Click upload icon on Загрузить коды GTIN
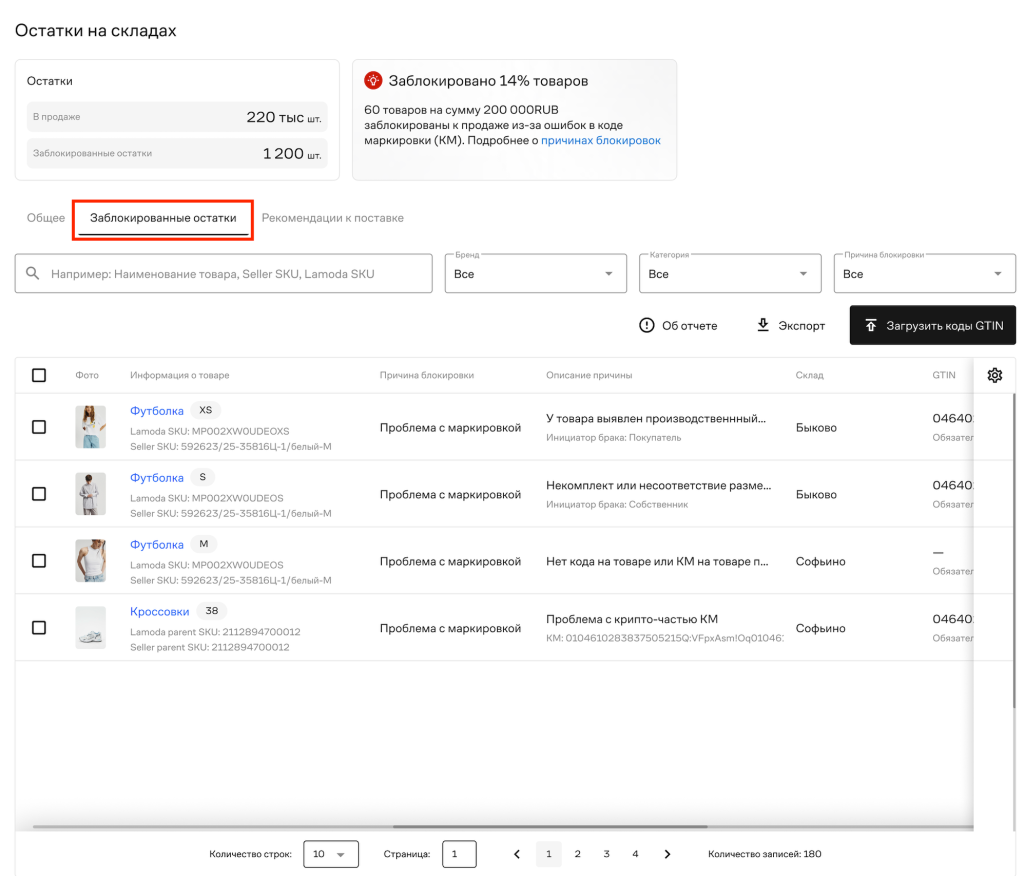The width and height of the screenshot is (1024, 876). click(x=871, y=325)
